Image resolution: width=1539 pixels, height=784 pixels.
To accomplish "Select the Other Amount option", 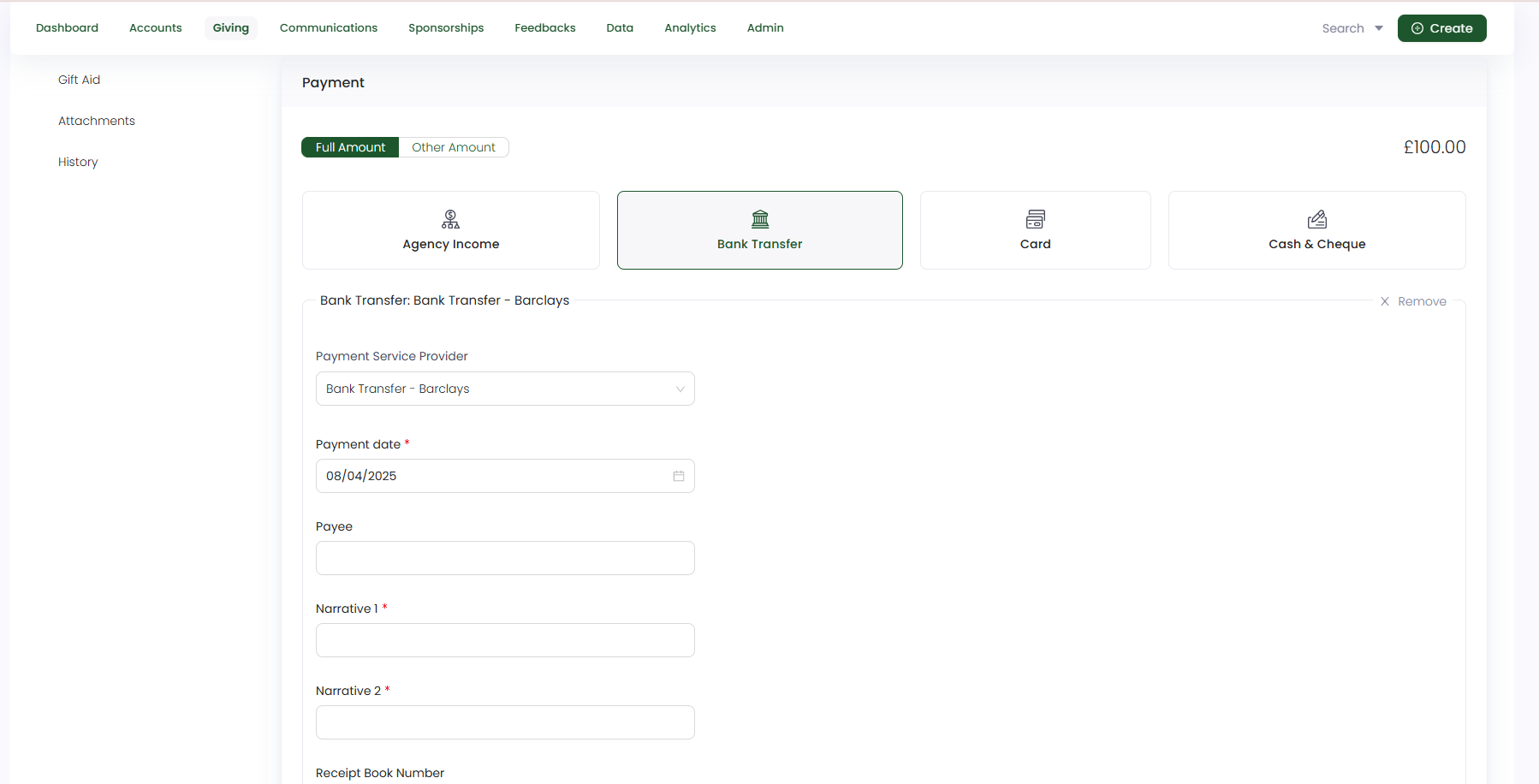I will [454, 147].
